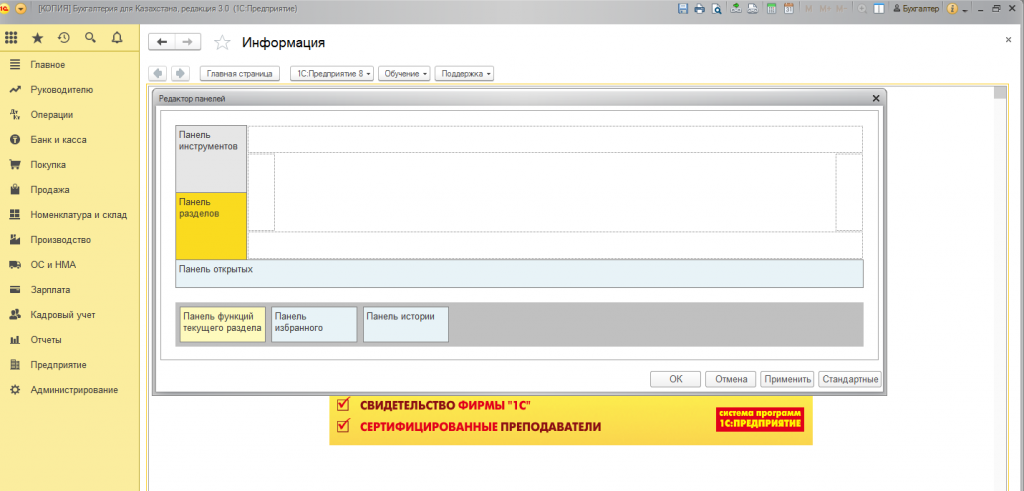Open the sections menu grid icon
This screenshot has height=491, width=1024.
click(11, 38)
